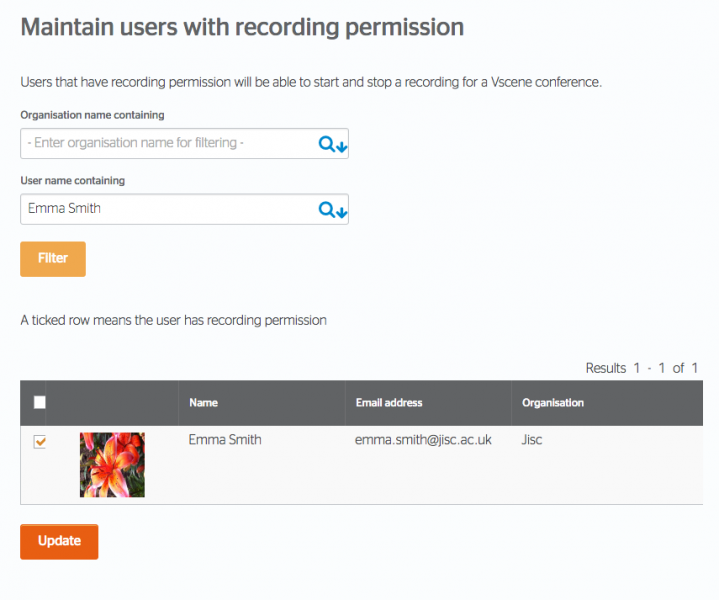Sort by the Organisation column header

pos(553,403)
